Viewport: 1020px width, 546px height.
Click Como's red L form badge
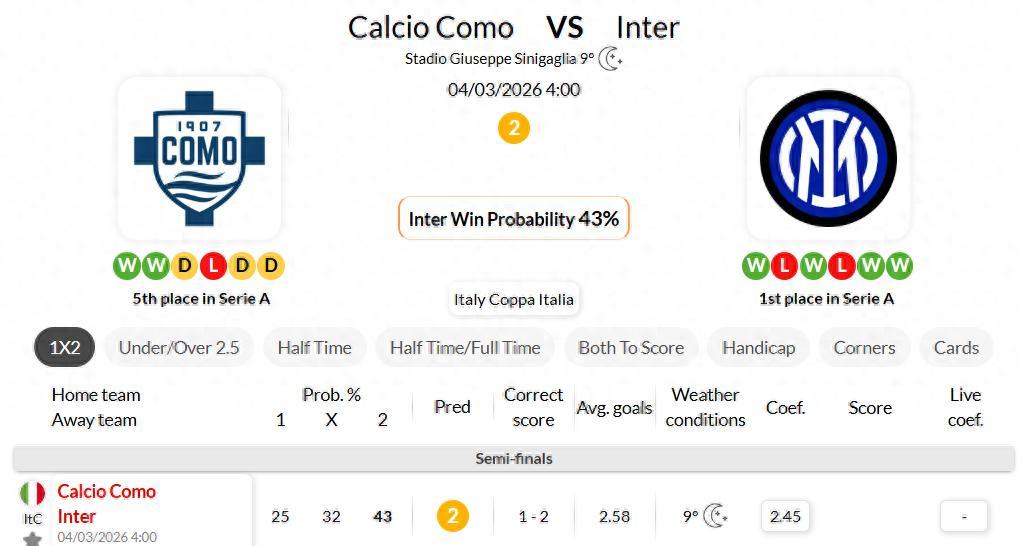[x=213, y=266]
